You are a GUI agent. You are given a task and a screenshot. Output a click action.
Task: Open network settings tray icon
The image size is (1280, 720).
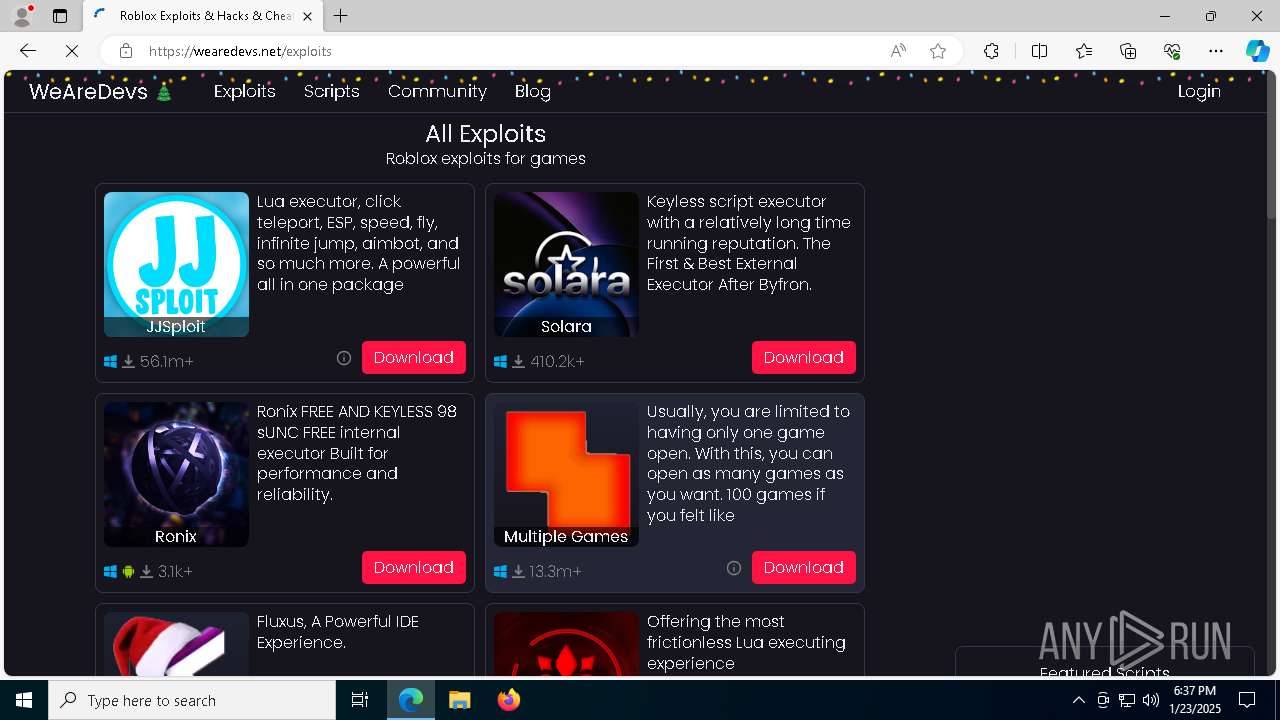1127,700
